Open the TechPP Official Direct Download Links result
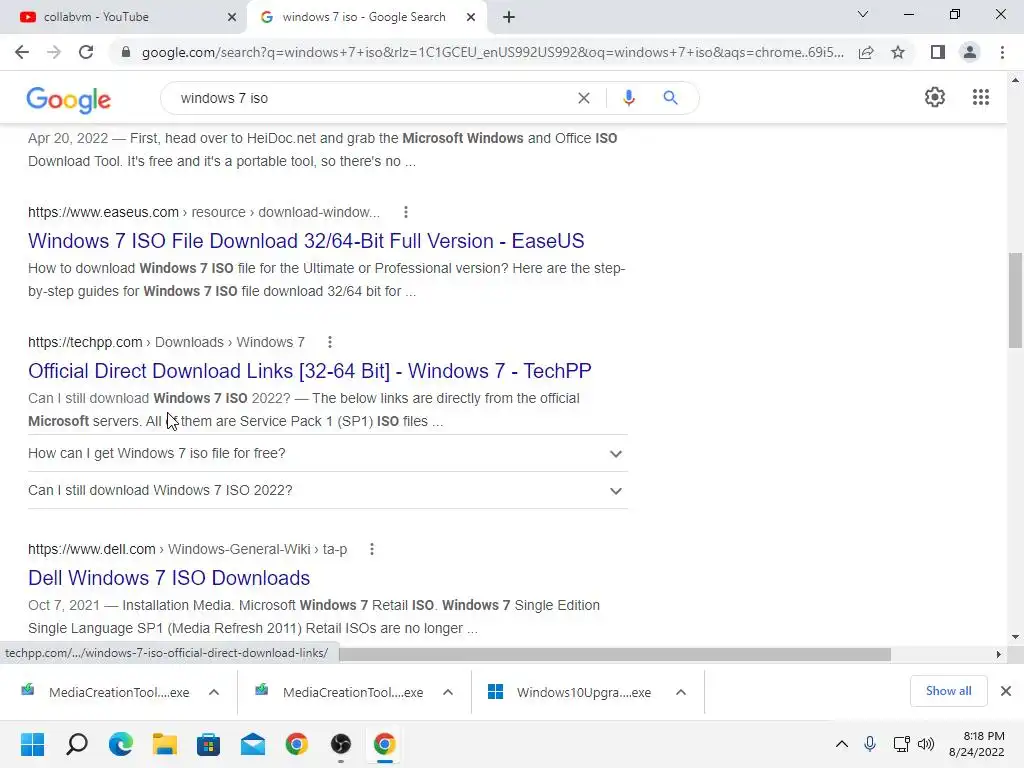This screenshot has height=768, width=1024. (310, 371)
